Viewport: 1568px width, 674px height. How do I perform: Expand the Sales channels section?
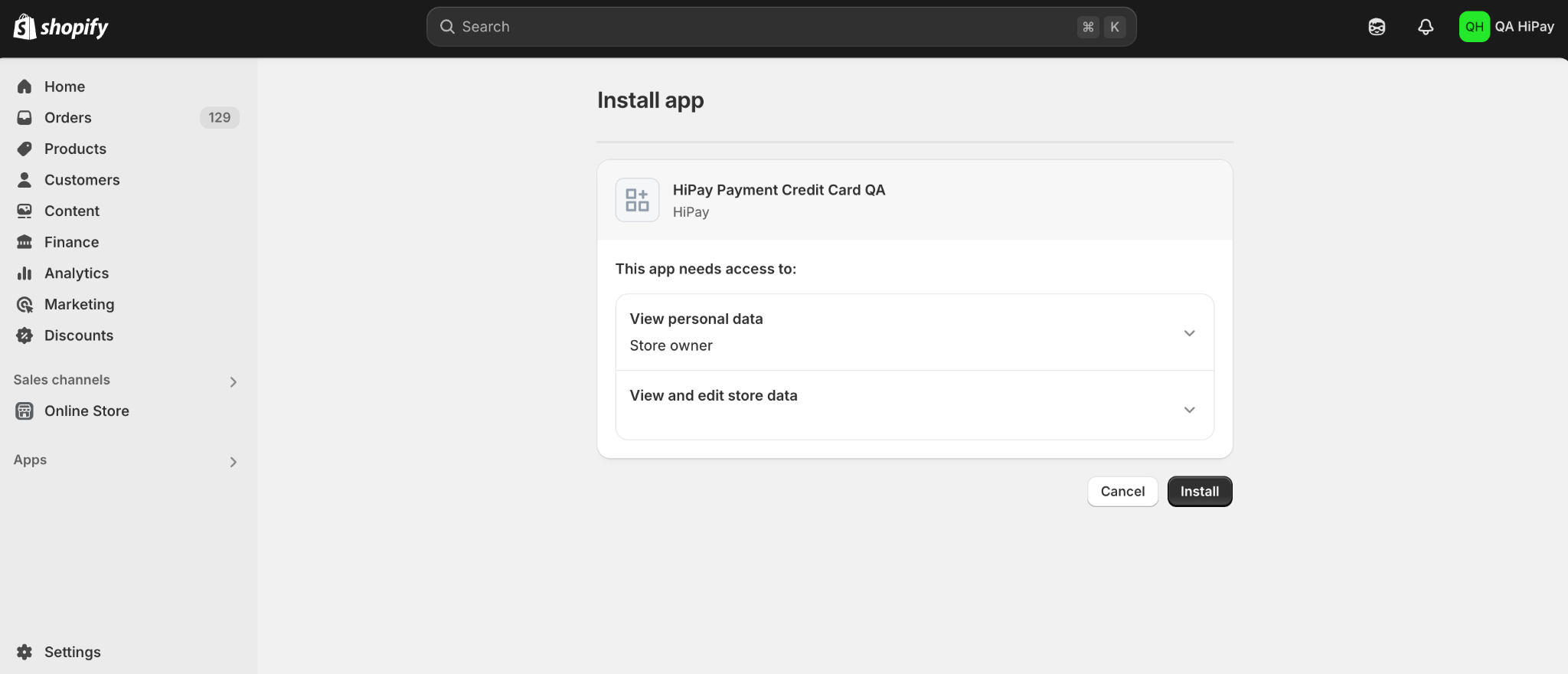pos(234,381)
